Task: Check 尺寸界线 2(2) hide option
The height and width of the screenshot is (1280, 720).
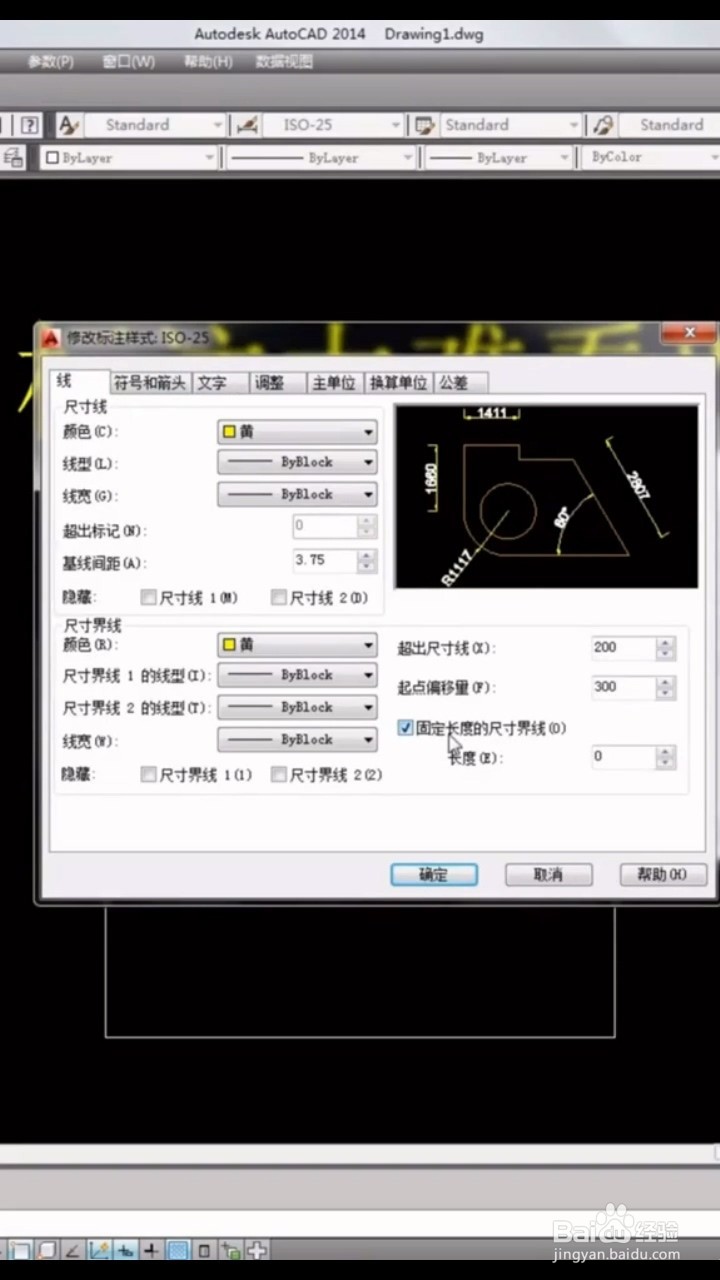Action: tap(279, 774)
